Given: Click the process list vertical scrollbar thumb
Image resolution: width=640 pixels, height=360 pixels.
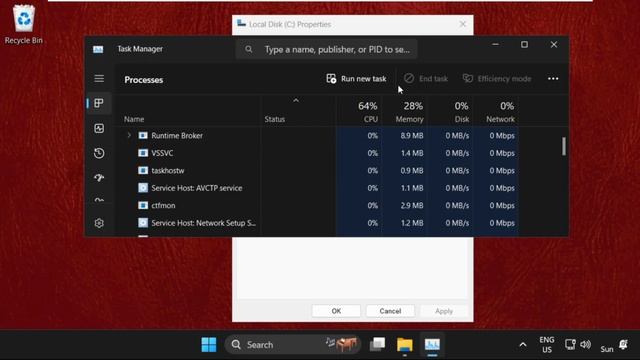Looking at the screenshot, I should [564, 146].
